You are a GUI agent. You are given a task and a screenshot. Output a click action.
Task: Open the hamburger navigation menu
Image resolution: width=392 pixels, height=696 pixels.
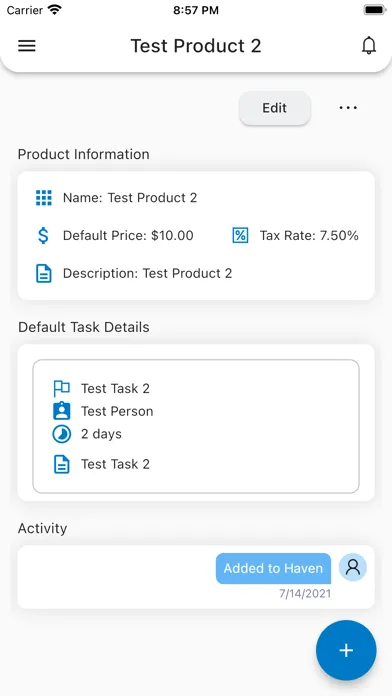tap(27, 46)
